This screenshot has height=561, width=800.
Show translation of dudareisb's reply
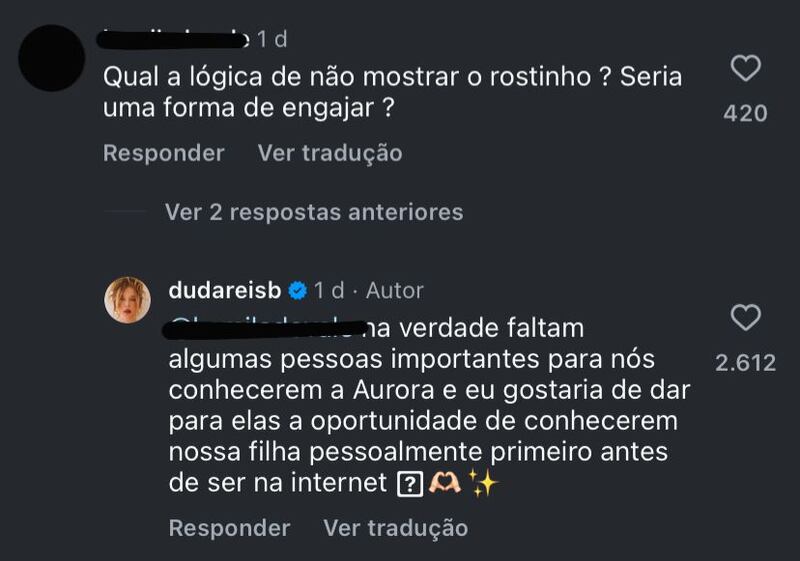click(395, 527)
